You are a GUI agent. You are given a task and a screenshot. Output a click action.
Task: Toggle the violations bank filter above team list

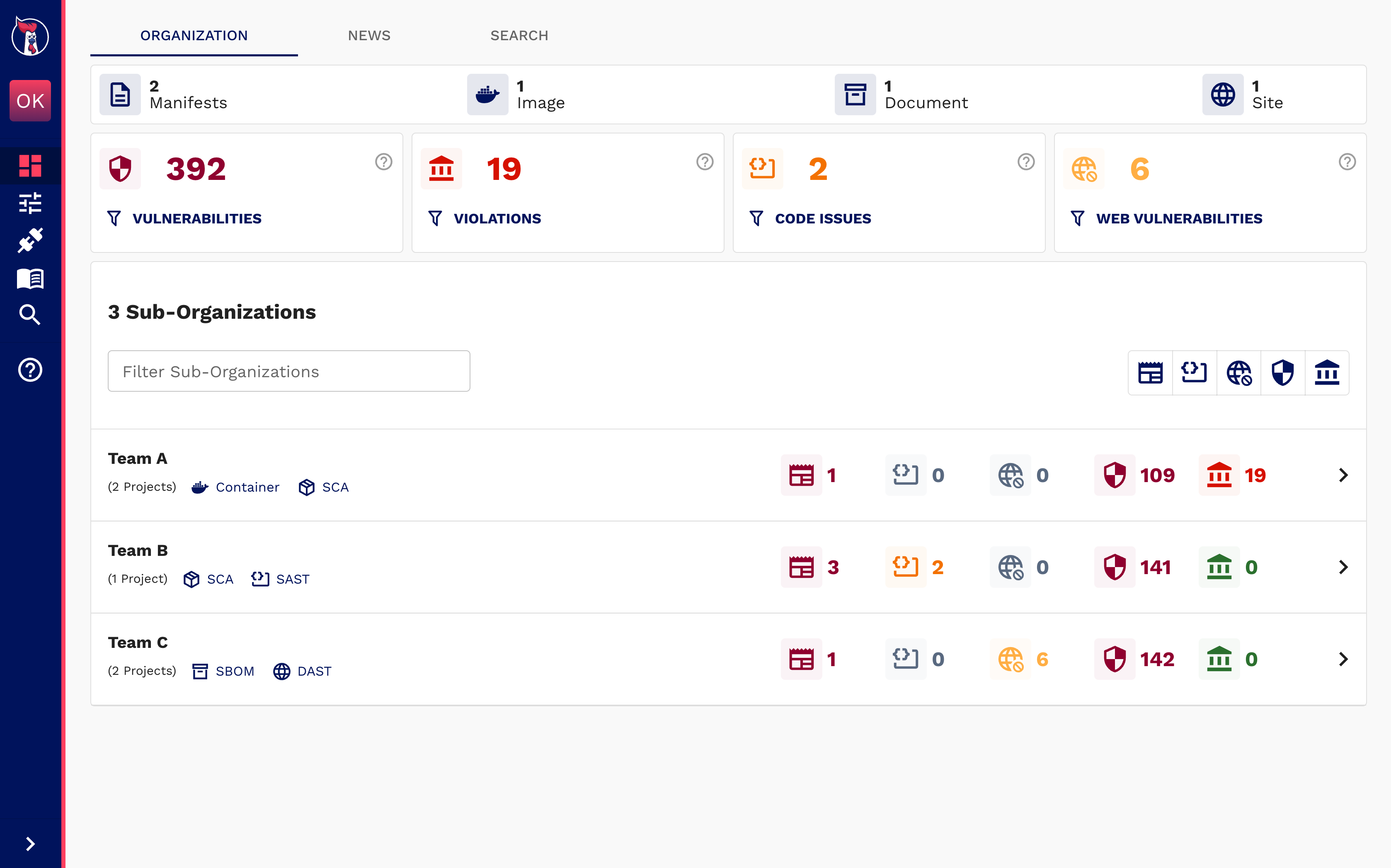[1327, 372]
